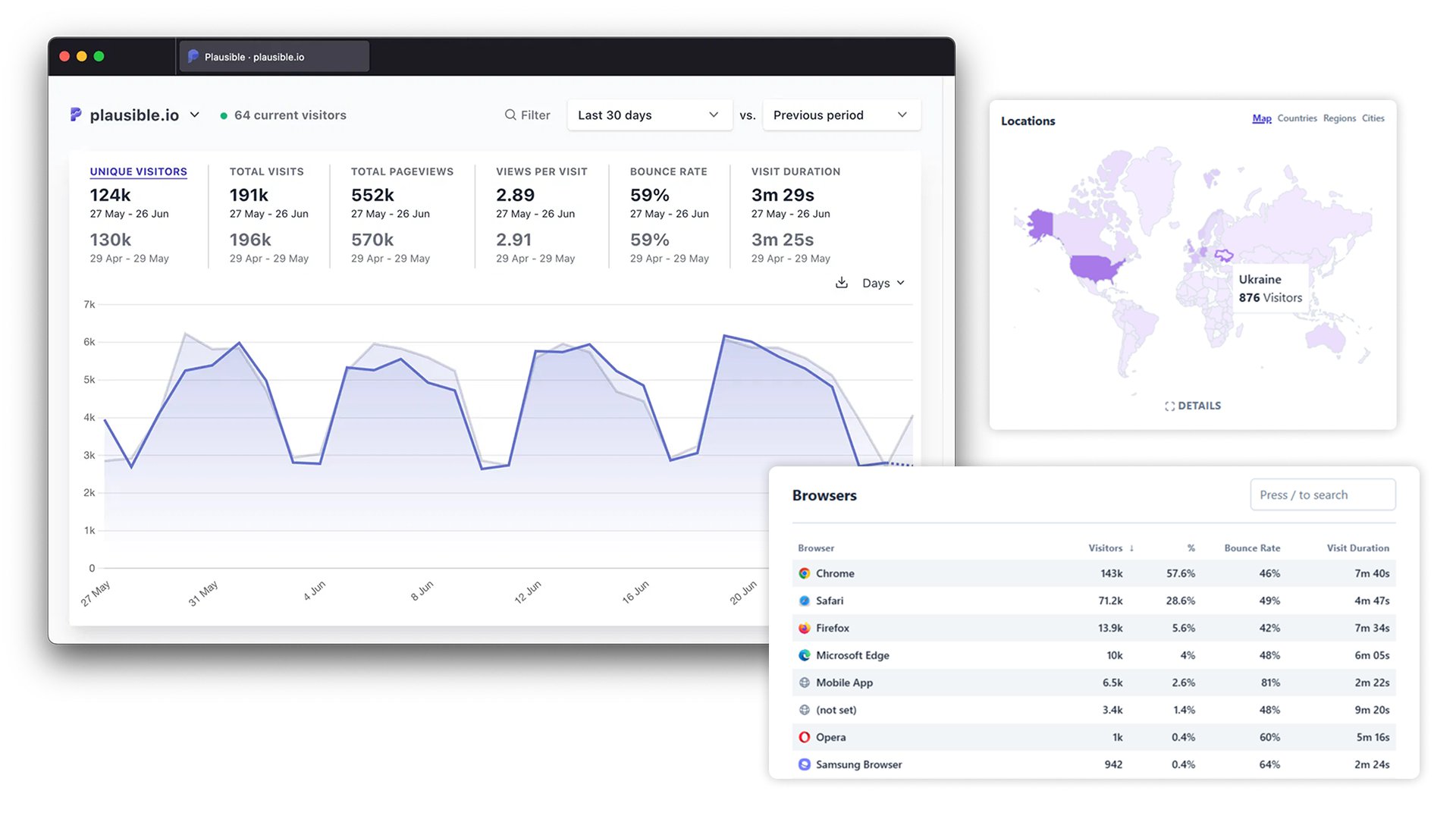Click the Samsung Browser icon
Image resolution: width=1456 pixels, height=819 pixels.
click(x=805, y=764)
